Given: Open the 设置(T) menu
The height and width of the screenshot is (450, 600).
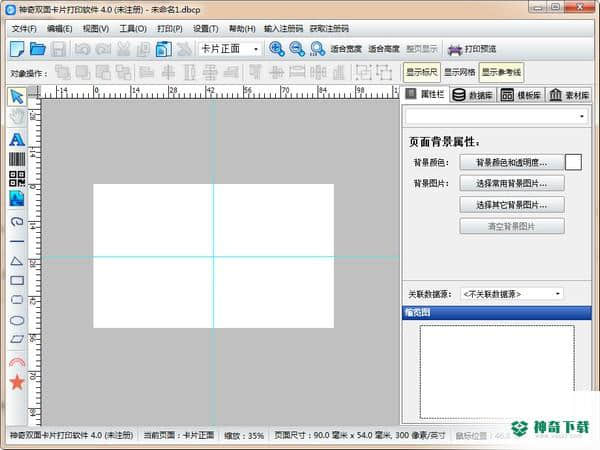Looking at the screenshot, I should click(x=205, y=29).
